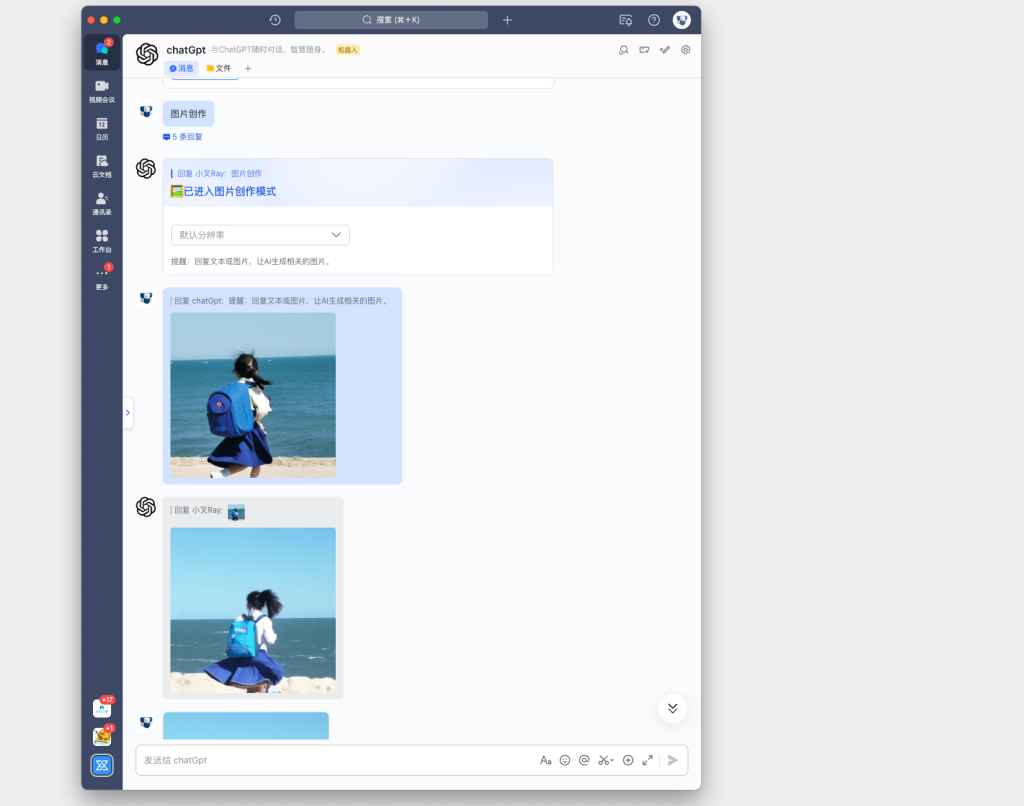
Task: Open the More menu in sidebar
Action: coord(102,278)
